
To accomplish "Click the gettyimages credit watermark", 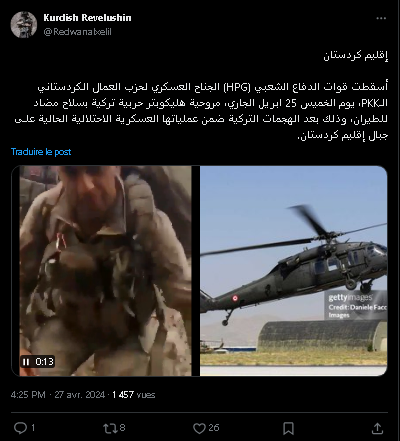I will [x=356, y=307].
